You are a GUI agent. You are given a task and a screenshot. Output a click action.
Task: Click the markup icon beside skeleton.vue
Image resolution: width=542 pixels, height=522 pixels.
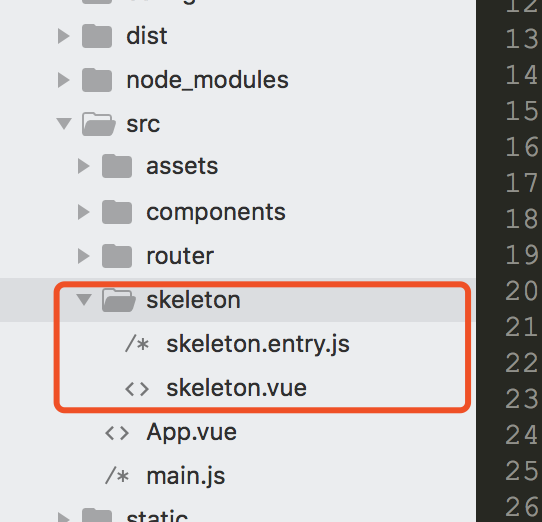pyautogui.click(x=137, y=389)
